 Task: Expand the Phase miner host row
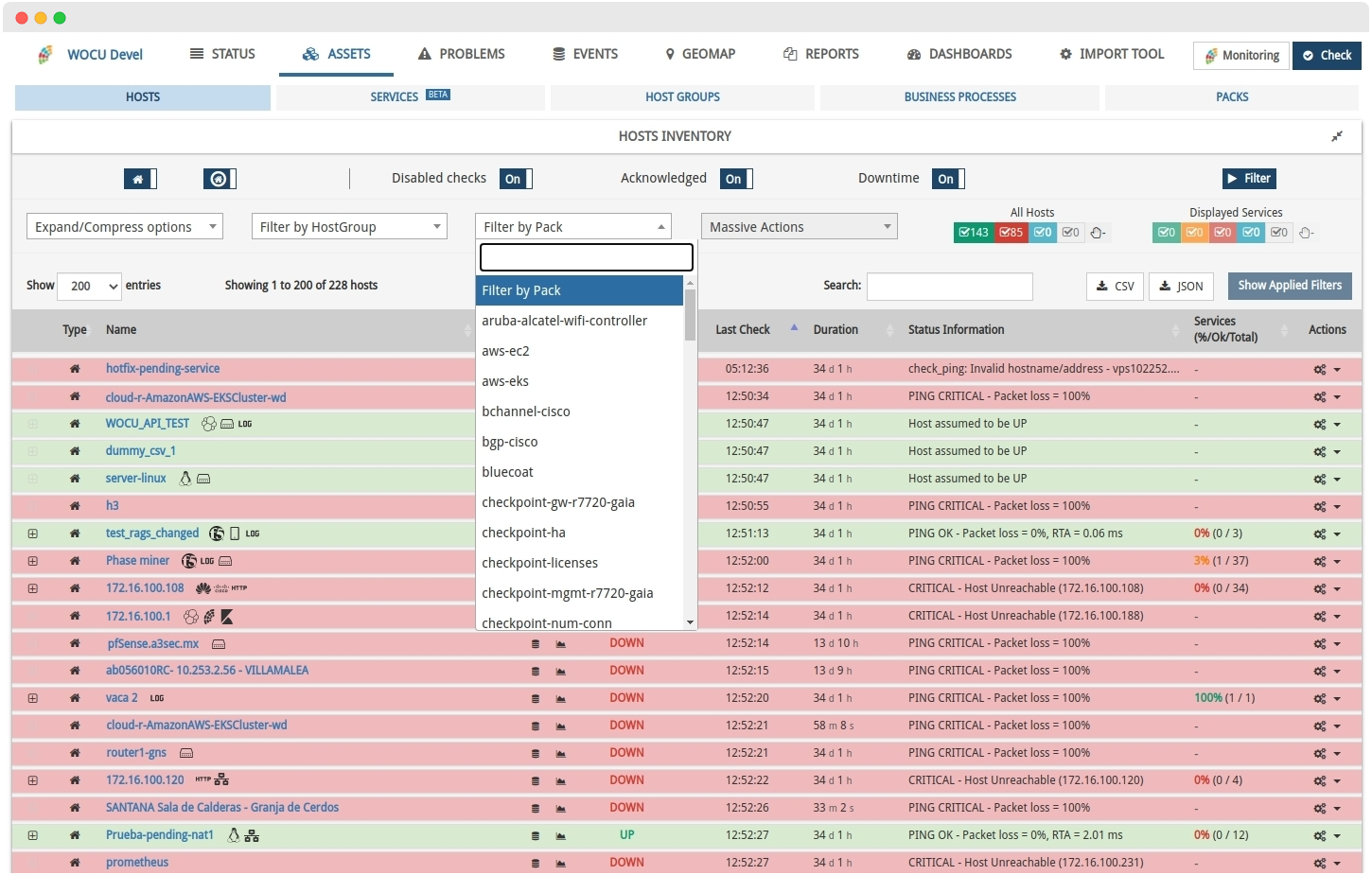(33, 562)
